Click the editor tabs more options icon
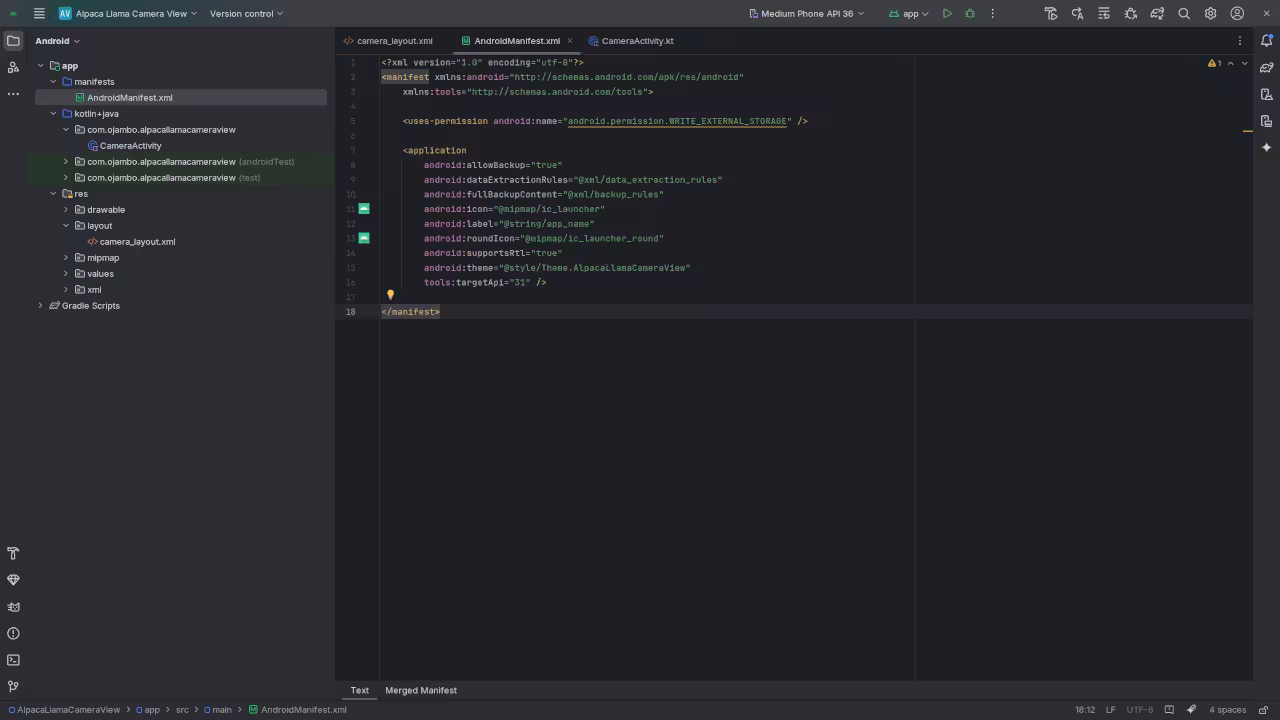Screen dimensions: 1280x720 [1240, 41]
